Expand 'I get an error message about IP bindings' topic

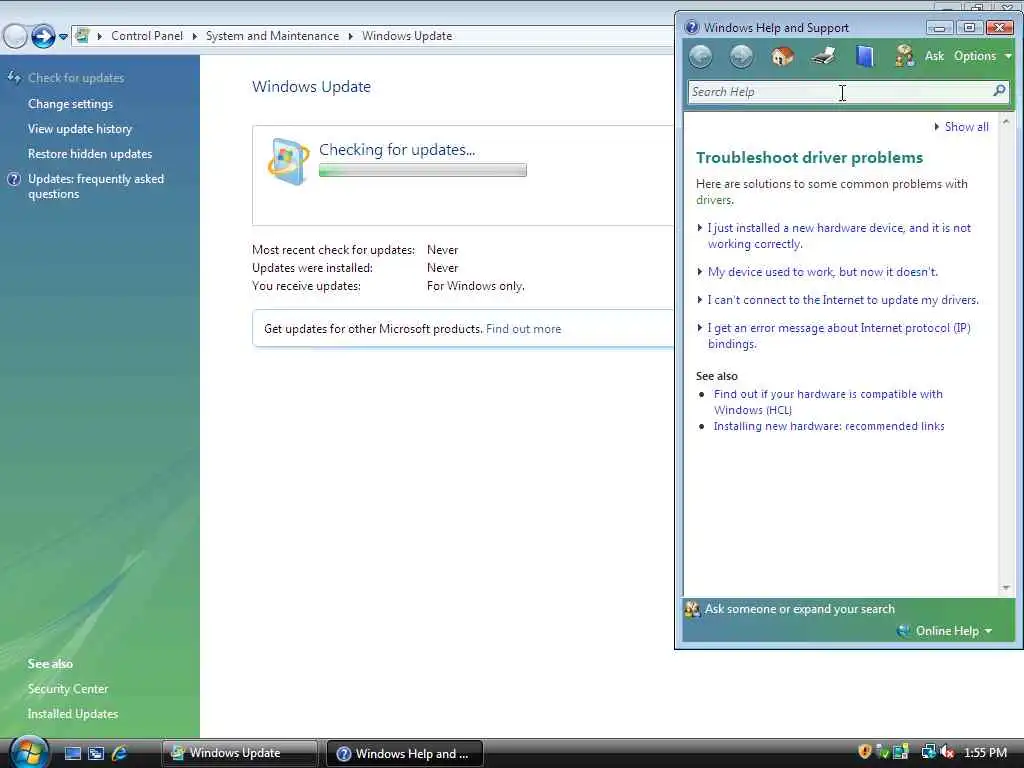[x=839, y=336]
